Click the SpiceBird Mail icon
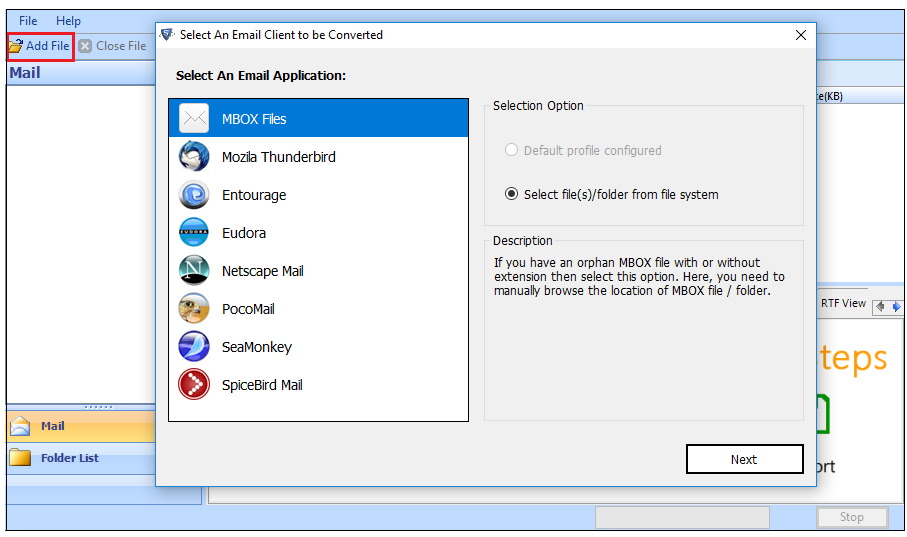The image size is (907, 537). coord(194,384)
